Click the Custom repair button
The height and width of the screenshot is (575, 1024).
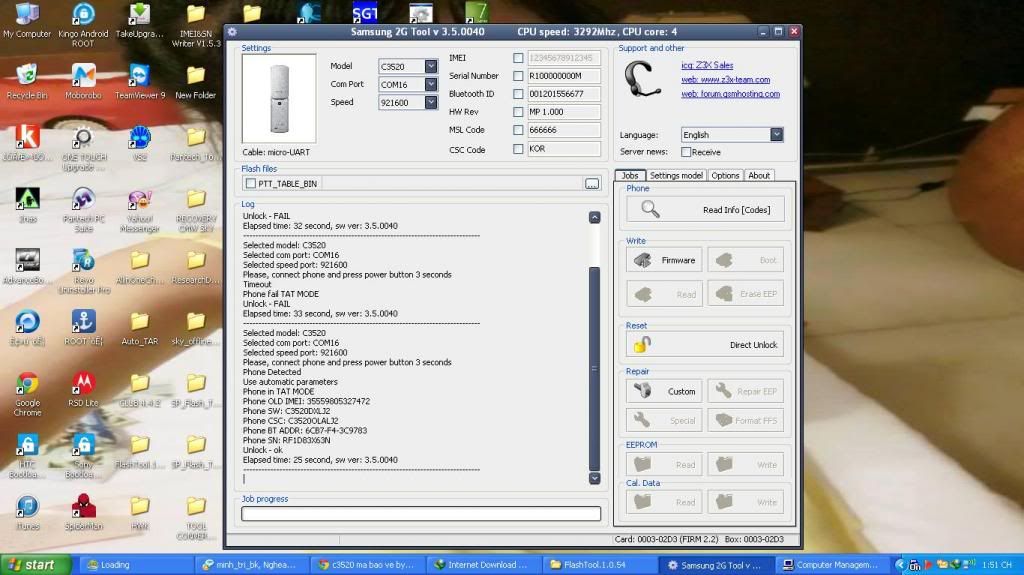pos(664,391)
